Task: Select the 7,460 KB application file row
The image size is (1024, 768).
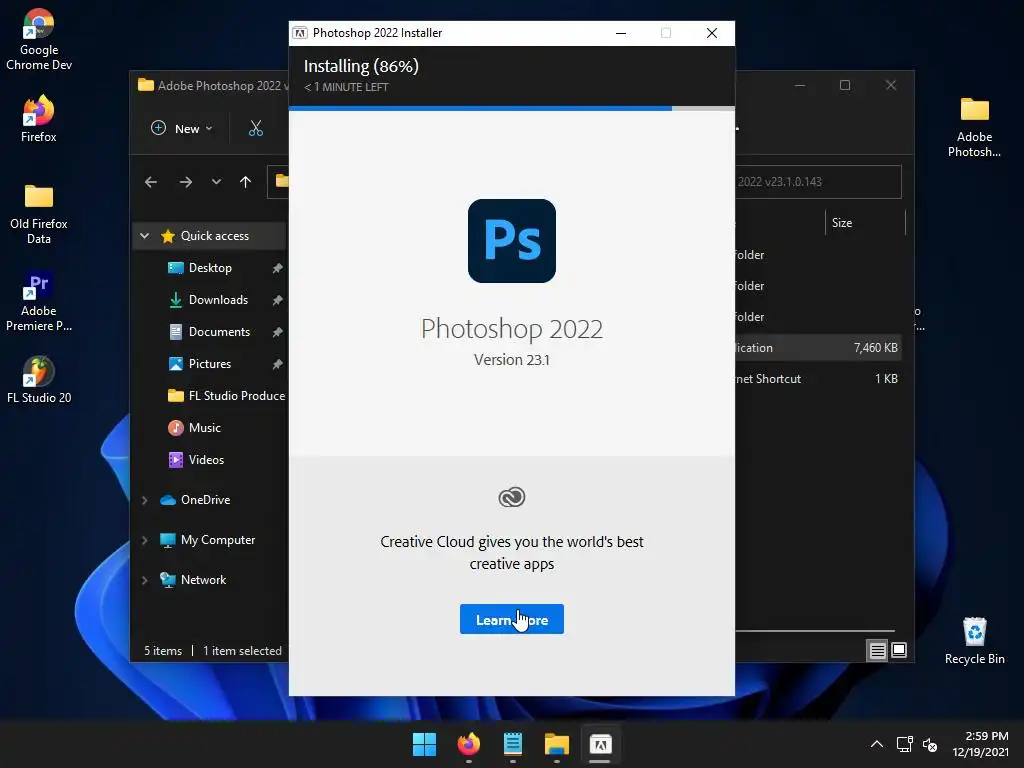Action: [x=818, y=347]
